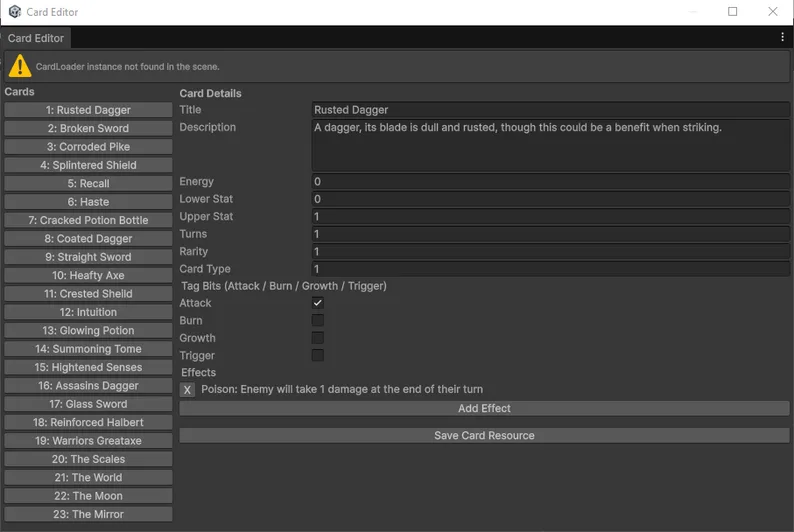This screenshot has height=532, width=794.
Task: Click the yellow warning icon
Action: (x=20, y=66)
